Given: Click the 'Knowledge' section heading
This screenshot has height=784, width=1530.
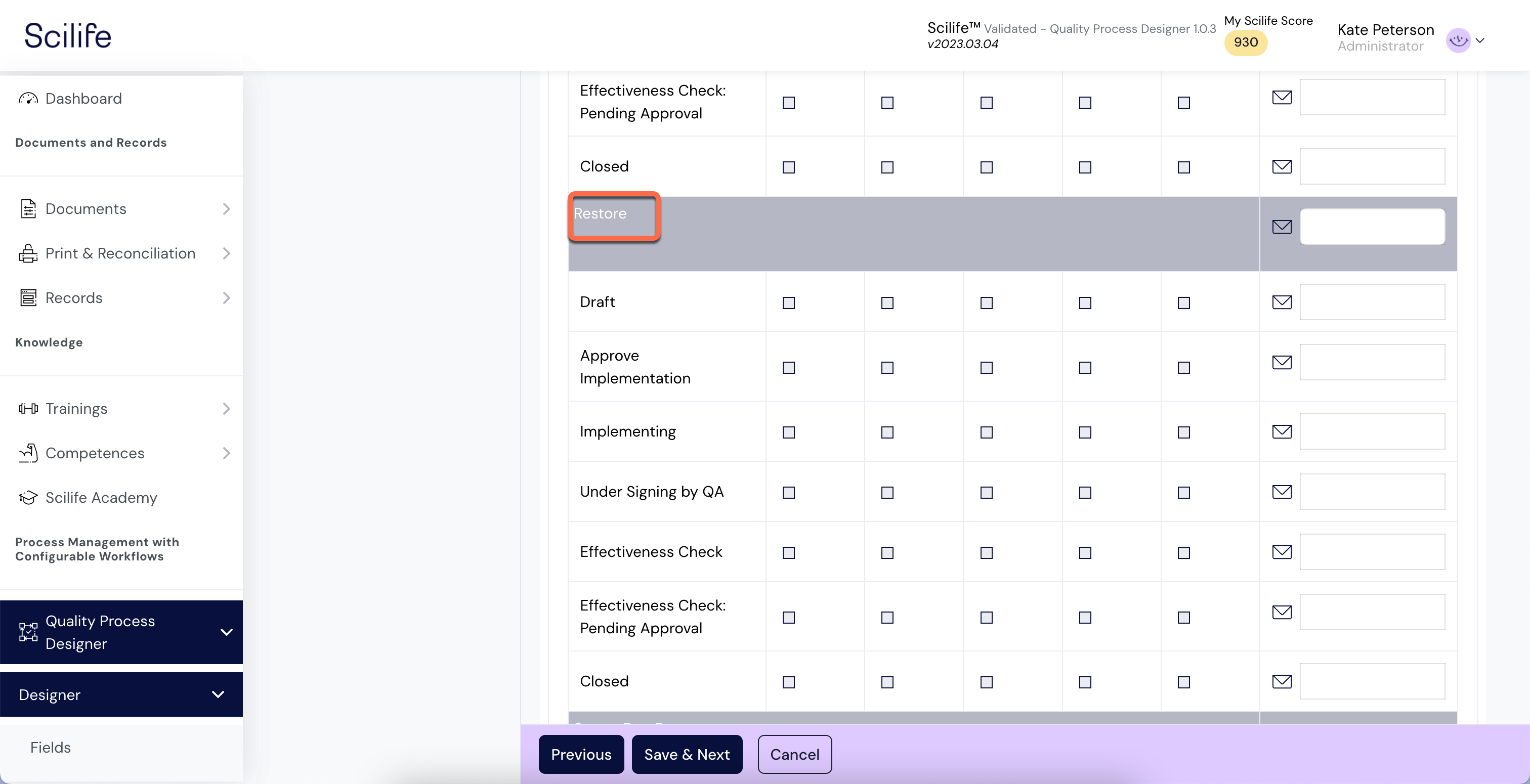Looking at the screenshot, I should (49, 343).
